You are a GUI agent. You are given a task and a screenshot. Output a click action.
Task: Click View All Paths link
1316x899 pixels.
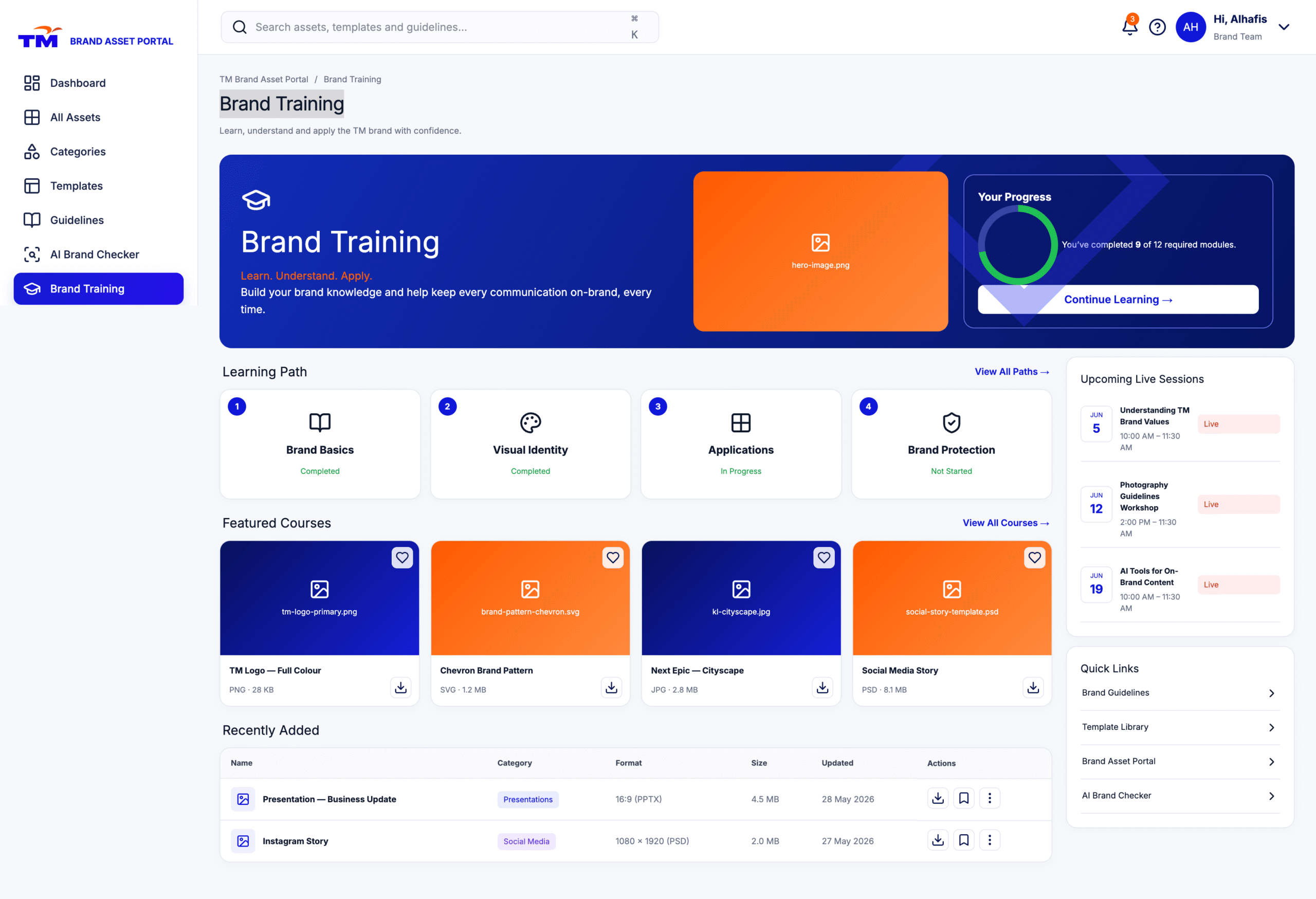(x=1012, y=372)
